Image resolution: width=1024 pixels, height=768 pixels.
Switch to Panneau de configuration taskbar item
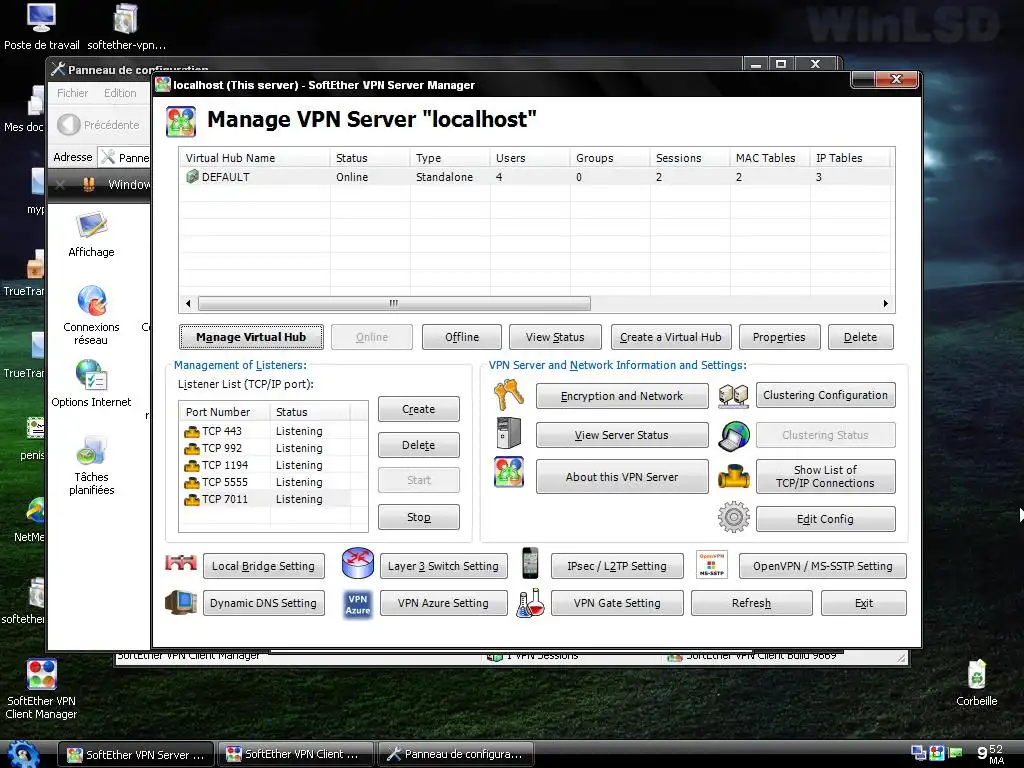456,754
